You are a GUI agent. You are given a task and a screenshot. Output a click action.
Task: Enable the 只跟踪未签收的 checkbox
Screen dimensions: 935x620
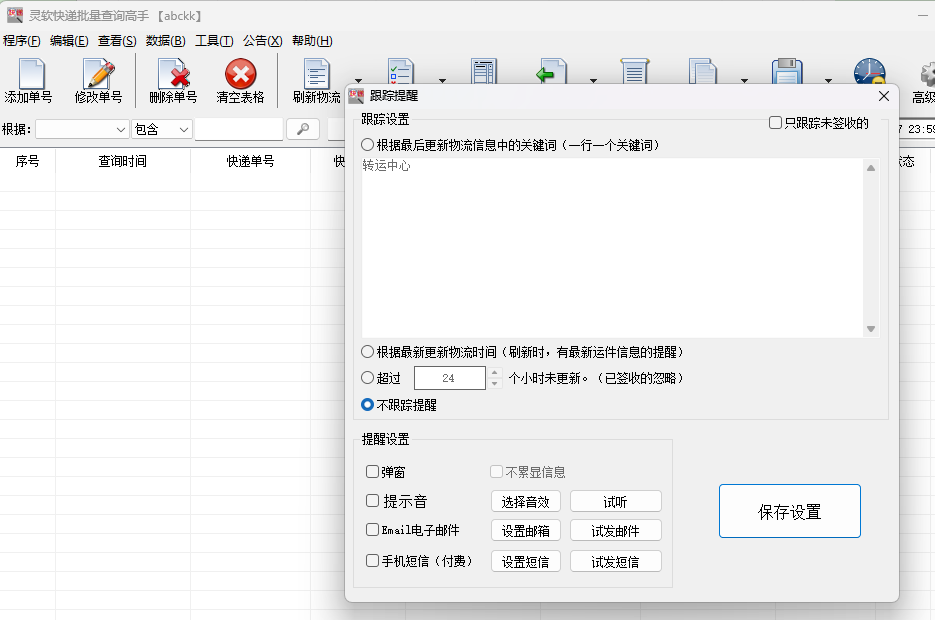[x=775, y=123]
